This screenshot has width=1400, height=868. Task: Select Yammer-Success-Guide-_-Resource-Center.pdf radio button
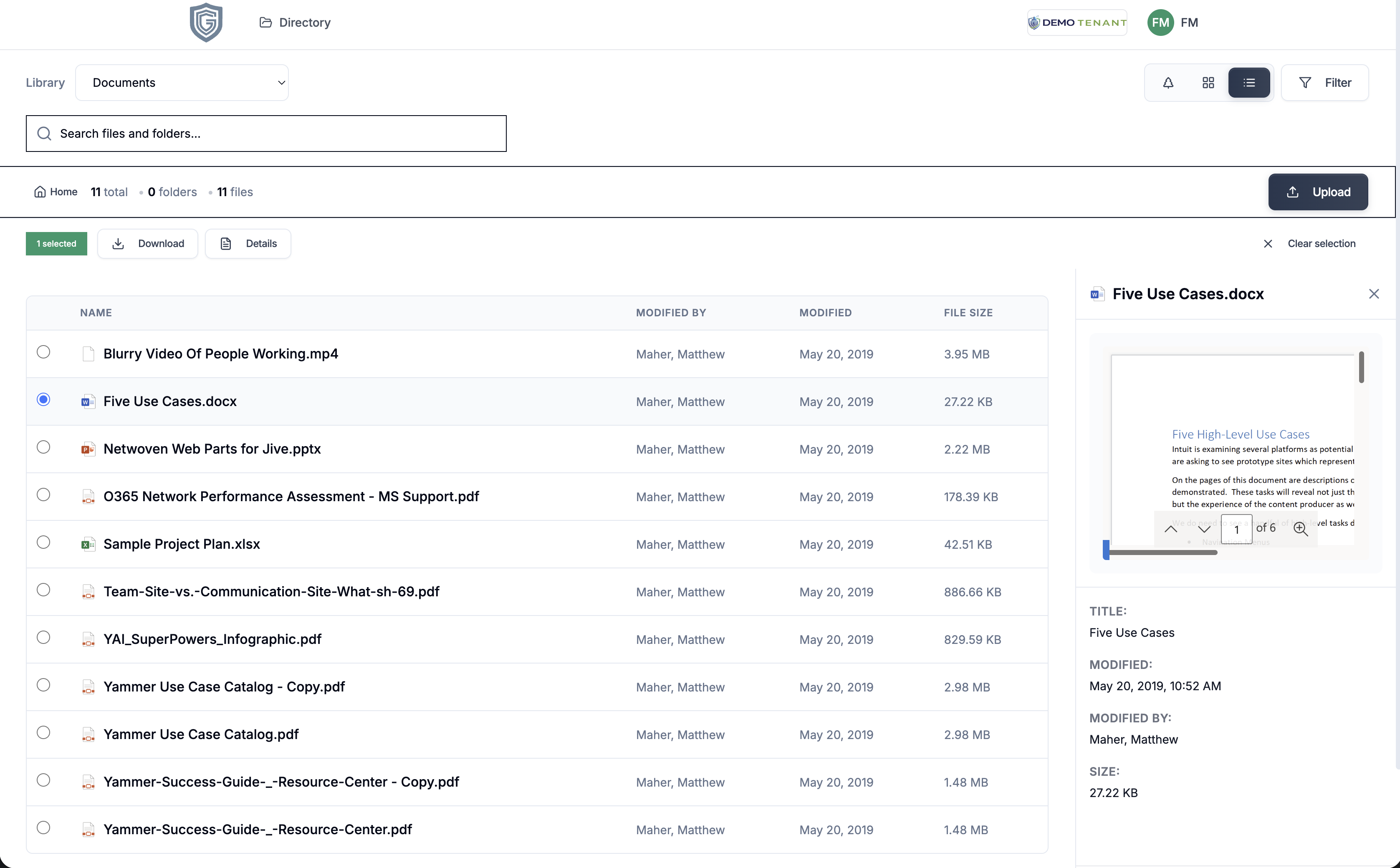43,828
